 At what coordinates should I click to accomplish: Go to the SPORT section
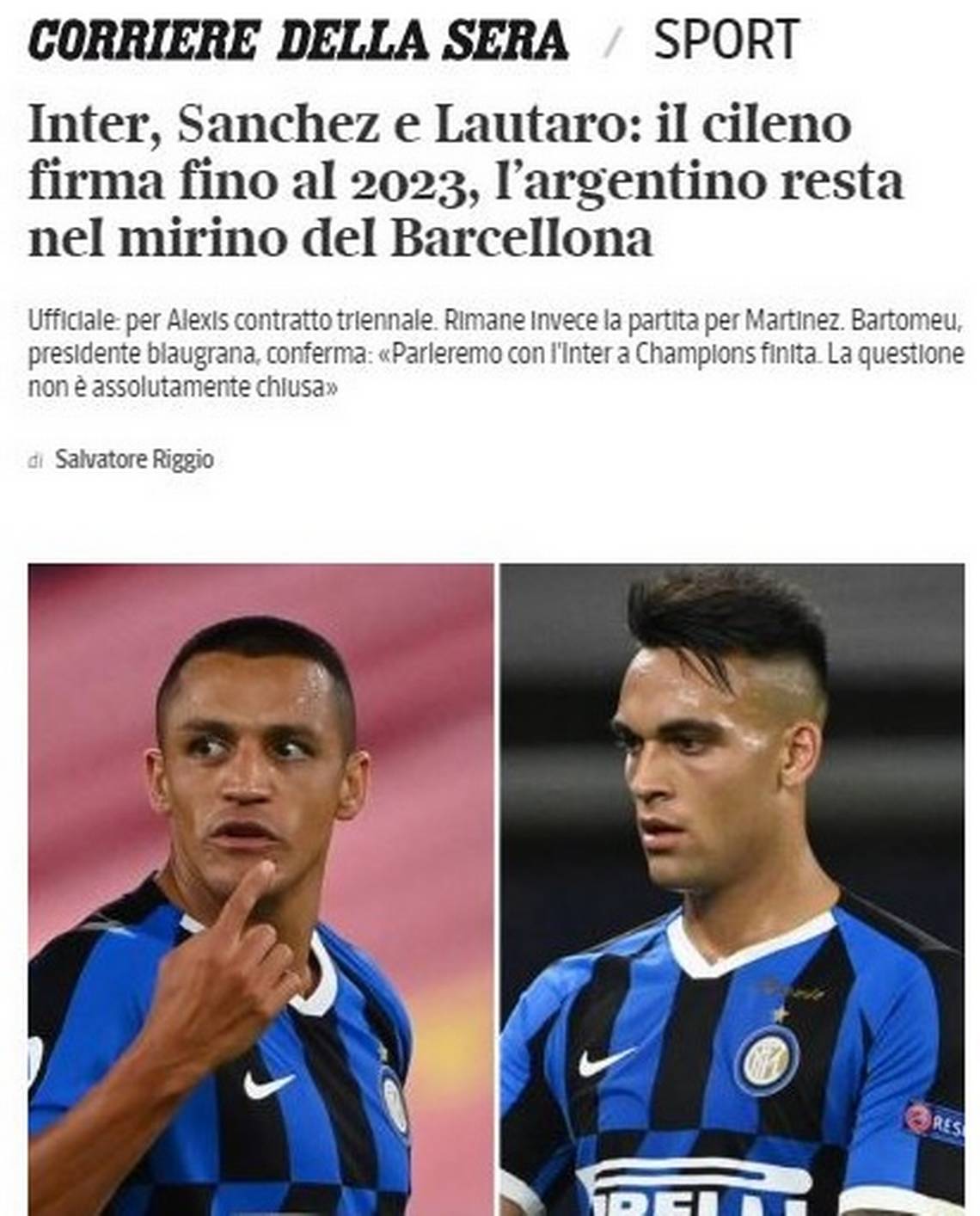coord(726,40)
